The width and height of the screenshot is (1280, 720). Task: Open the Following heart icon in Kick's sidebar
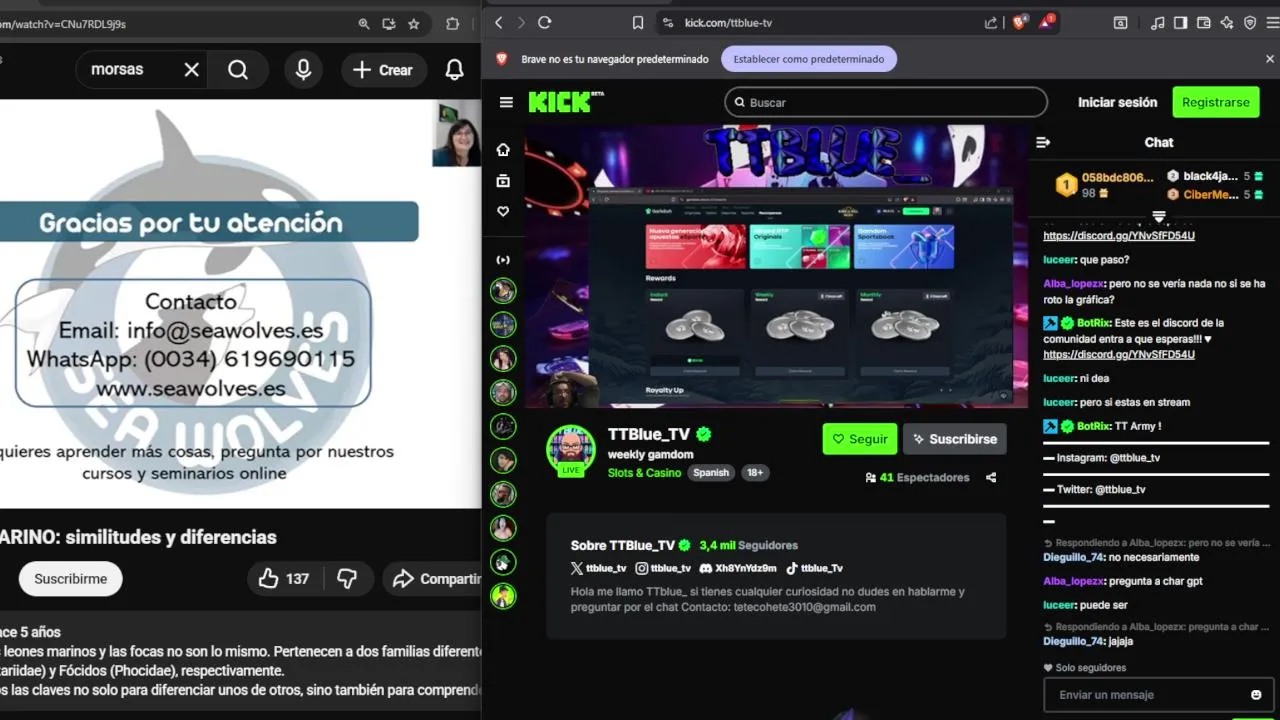click(x=503, y=212)
